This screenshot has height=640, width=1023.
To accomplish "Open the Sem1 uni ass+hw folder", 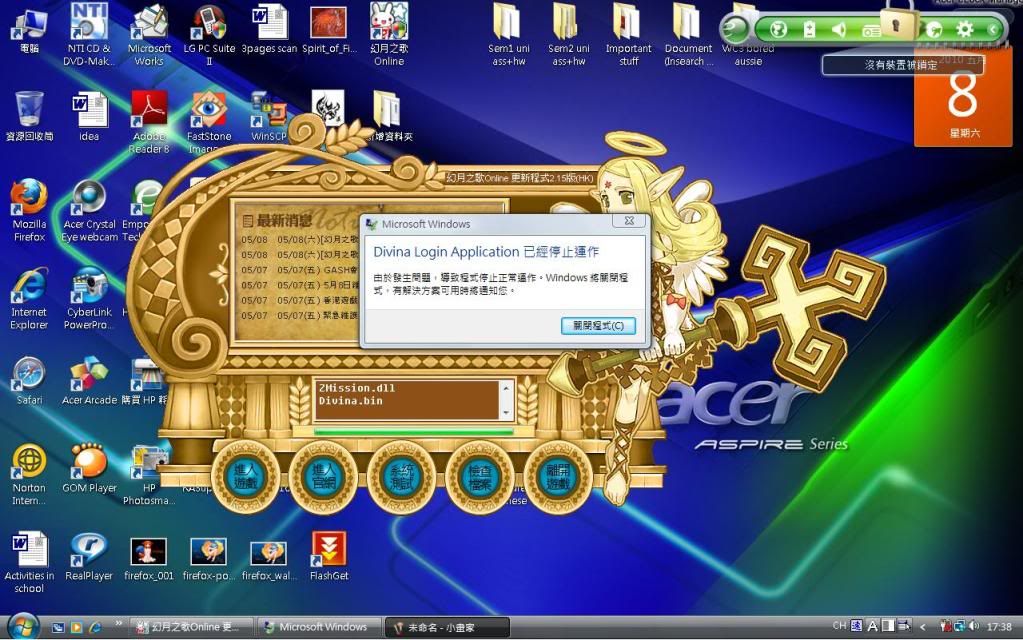I will point(509,34).
